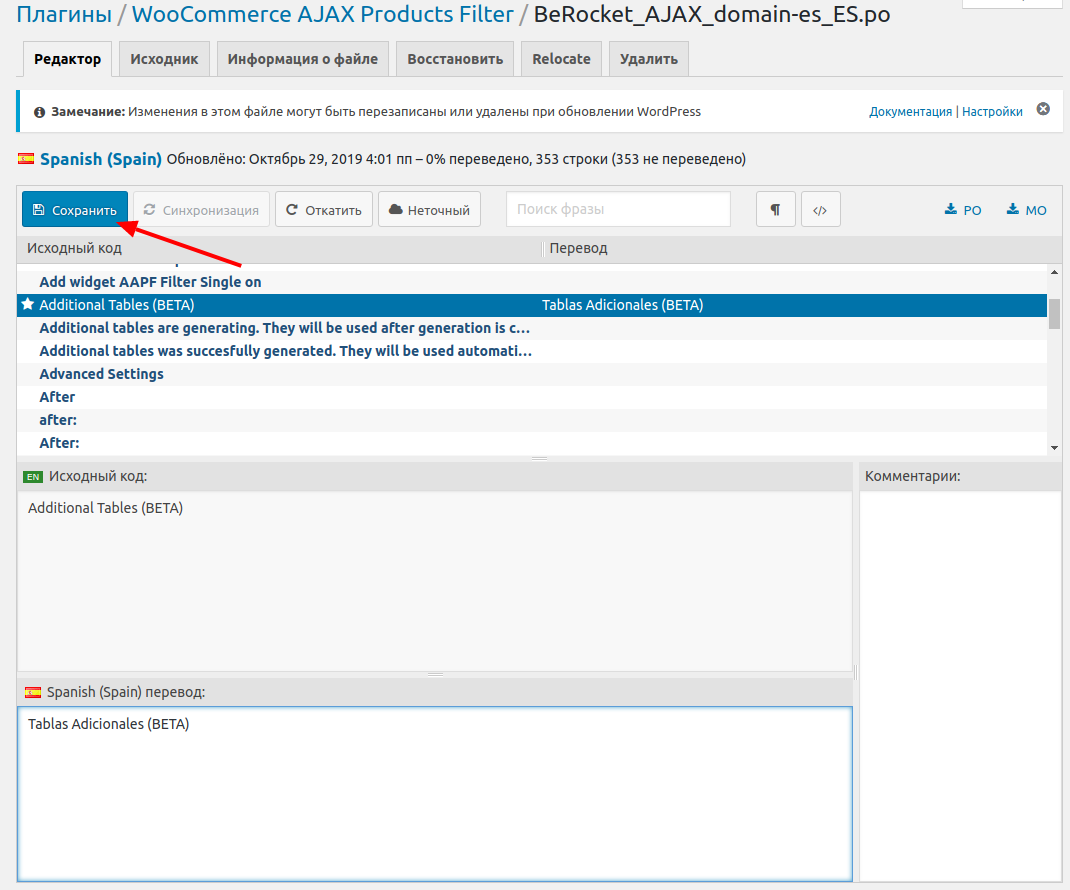The width and height of the screenshot is (1070, 890).
Task: Download the PO file
Action: click(x=963, y=210)
